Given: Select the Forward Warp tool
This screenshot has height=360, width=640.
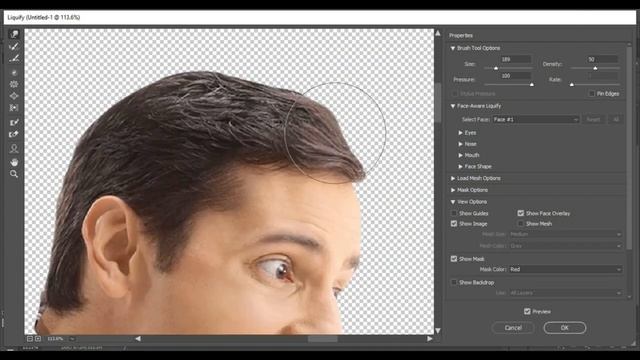Looking at the screenshot, I should (x=14, y=34).
